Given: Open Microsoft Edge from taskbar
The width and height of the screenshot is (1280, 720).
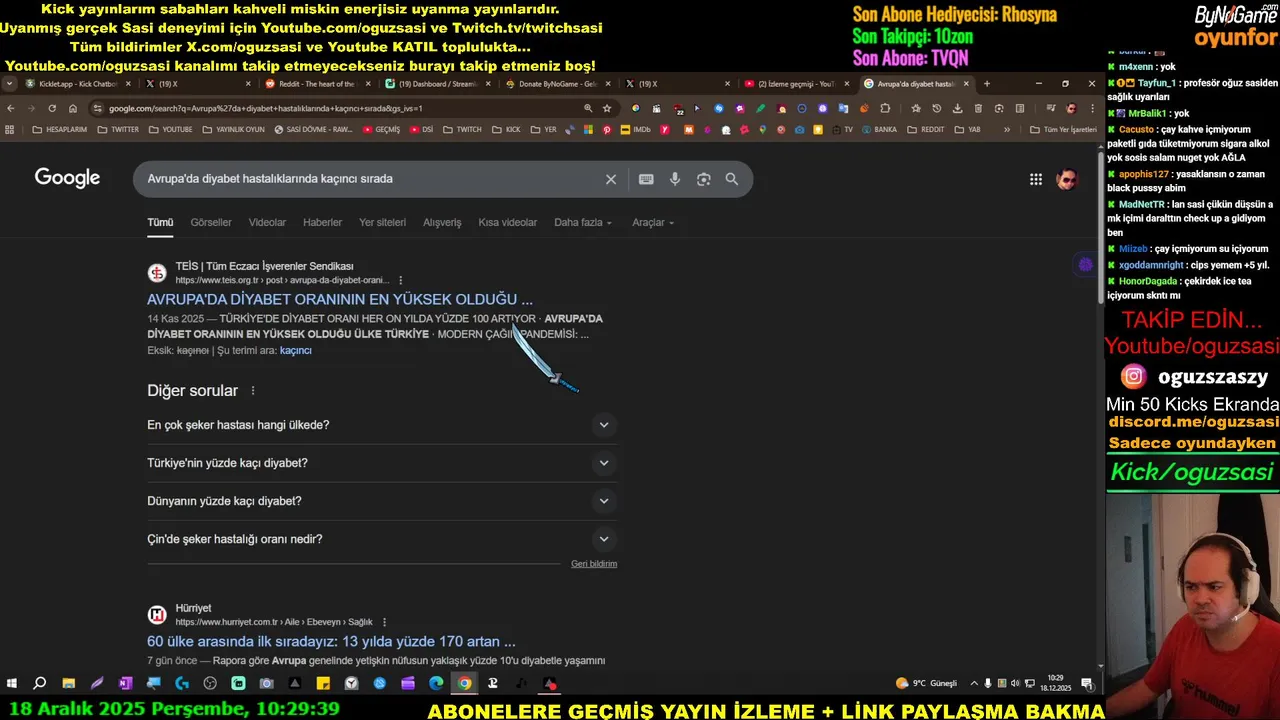Looking at the screenshot, I should coord(436,683).
